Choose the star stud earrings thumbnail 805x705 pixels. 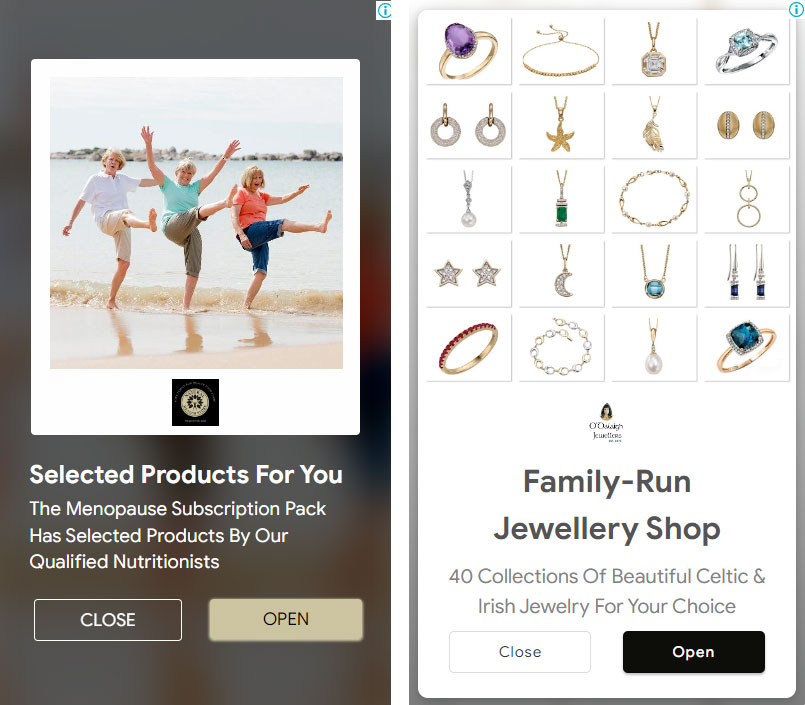pos(468,273)
